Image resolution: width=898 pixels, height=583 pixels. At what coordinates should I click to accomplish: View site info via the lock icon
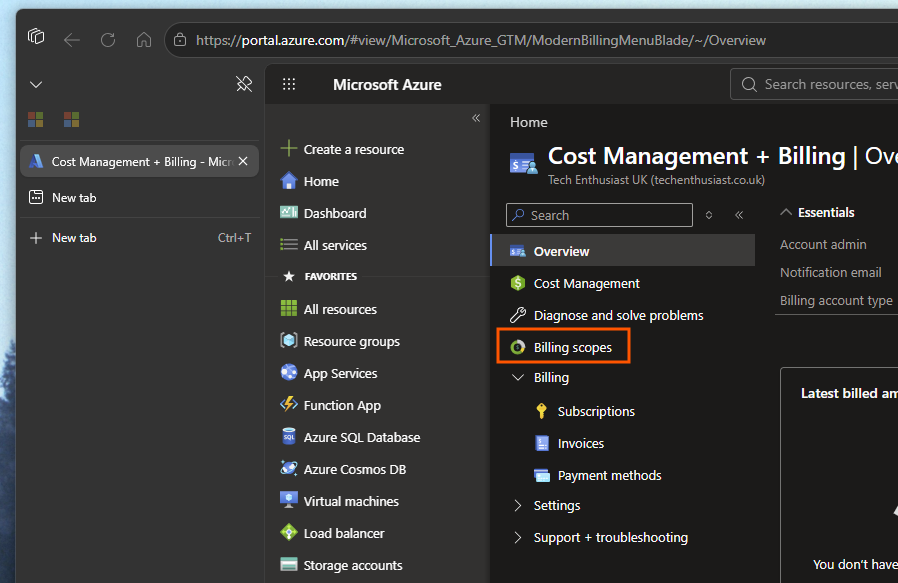click(x=180, y=40)
